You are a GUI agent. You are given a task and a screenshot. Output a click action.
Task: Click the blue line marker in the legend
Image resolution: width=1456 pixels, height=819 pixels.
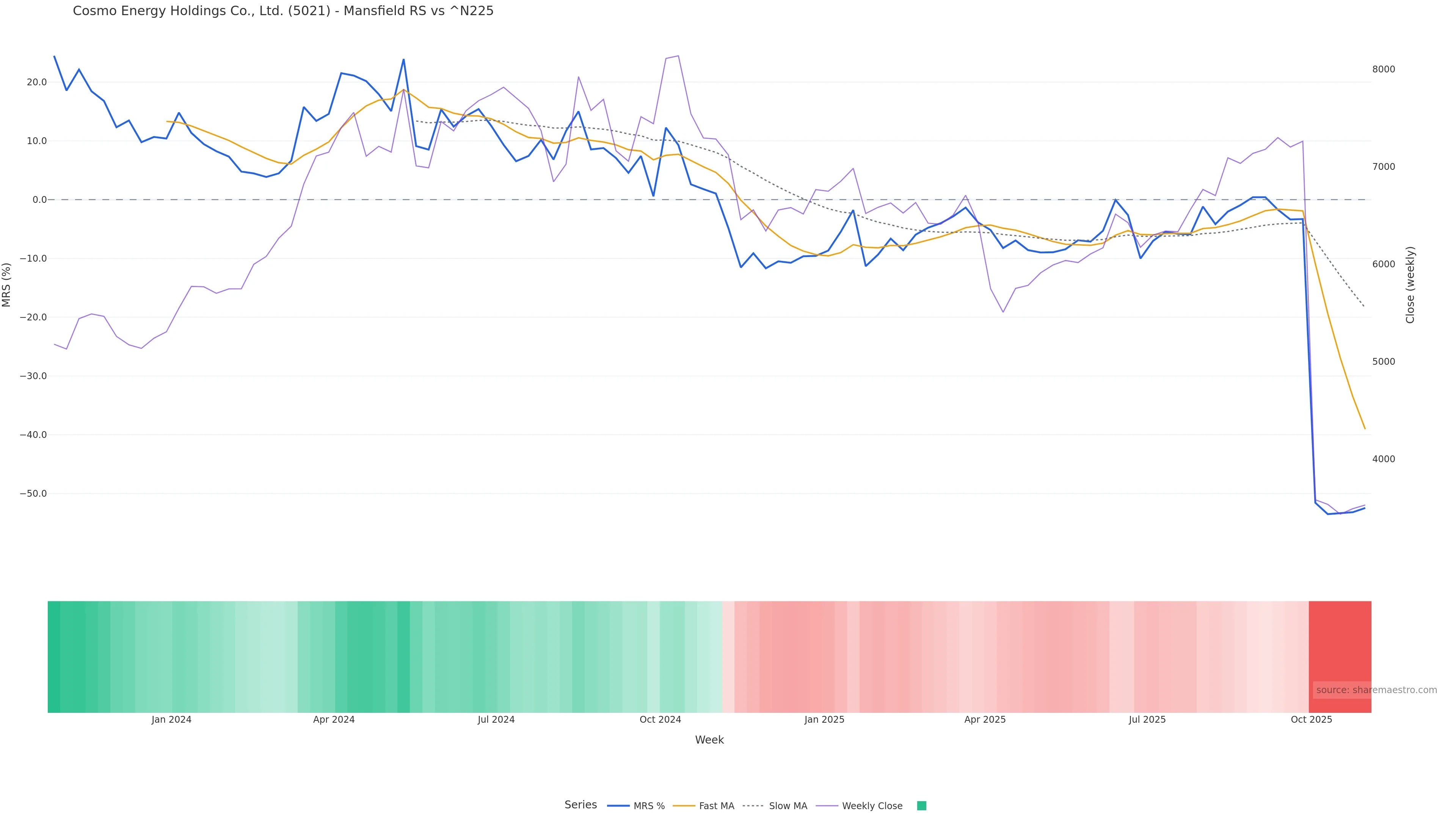(x=618, y=806)
